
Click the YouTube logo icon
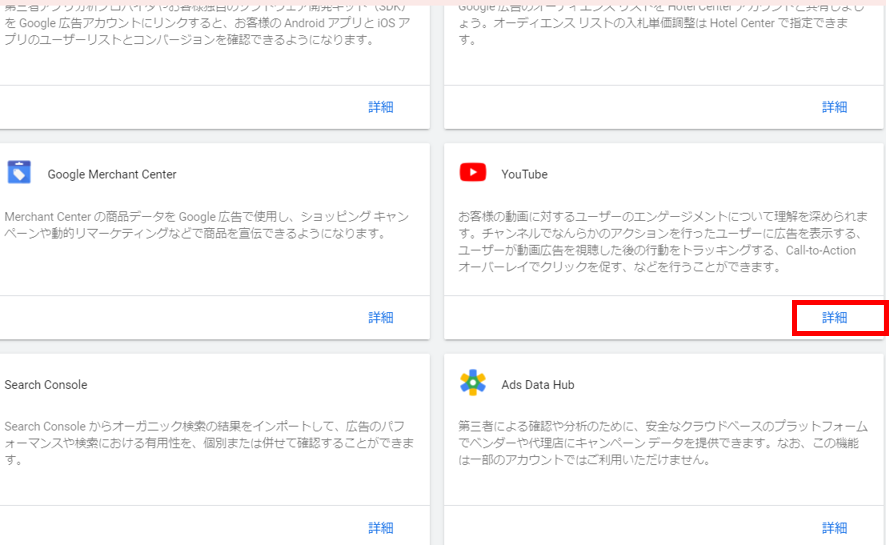[x=473, y=172]
